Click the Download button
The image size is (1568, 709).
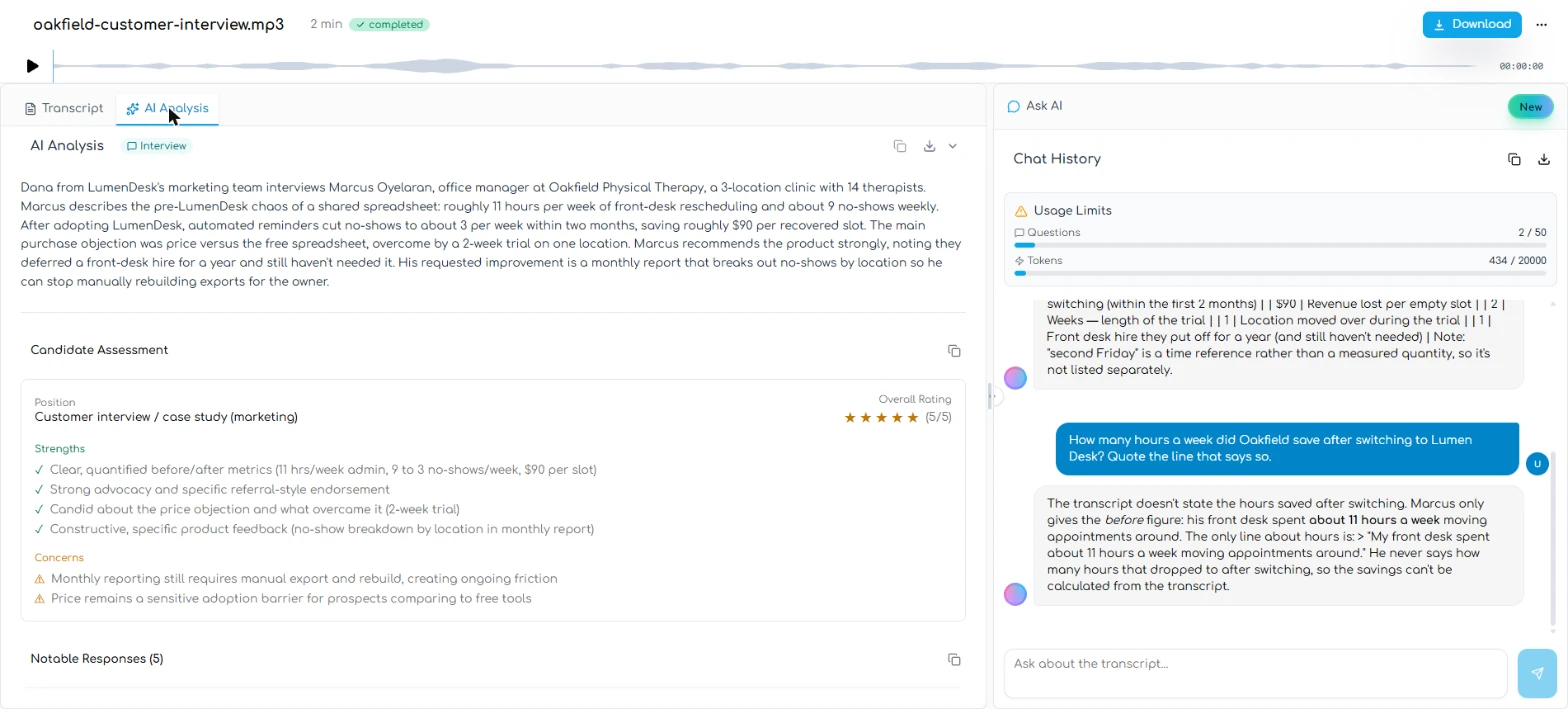tap(1472, 25)
